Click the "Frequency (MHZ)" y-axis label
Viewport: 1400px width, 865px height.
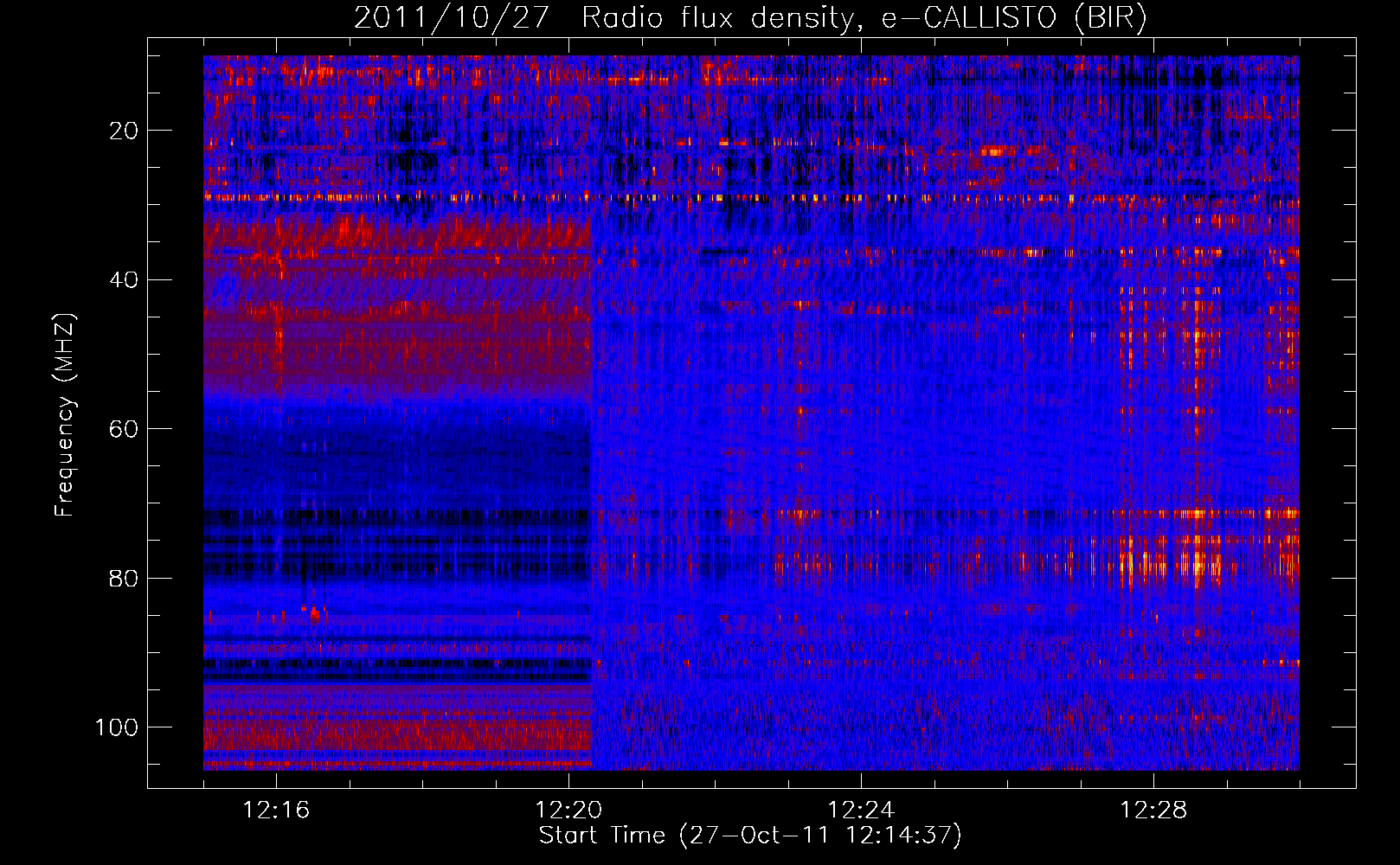(x=65, y=415)
